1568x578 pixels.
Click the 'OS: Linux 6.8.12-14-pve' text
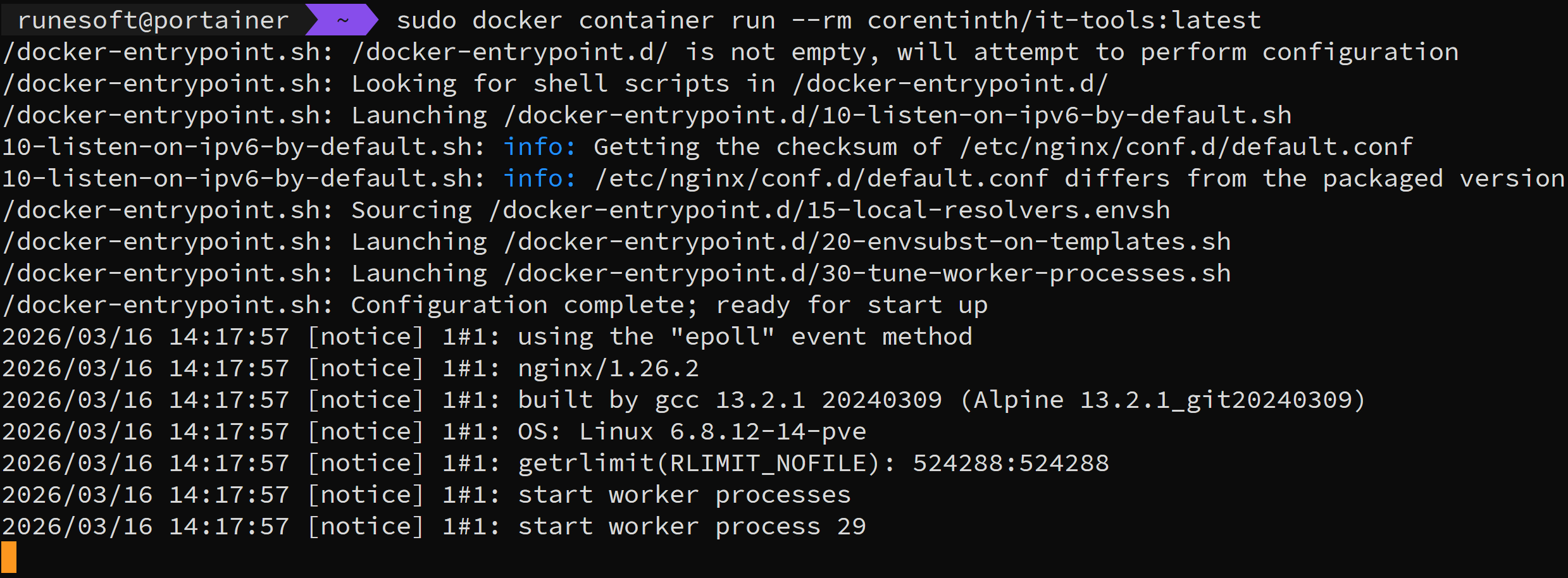click(x=692, y=431)
